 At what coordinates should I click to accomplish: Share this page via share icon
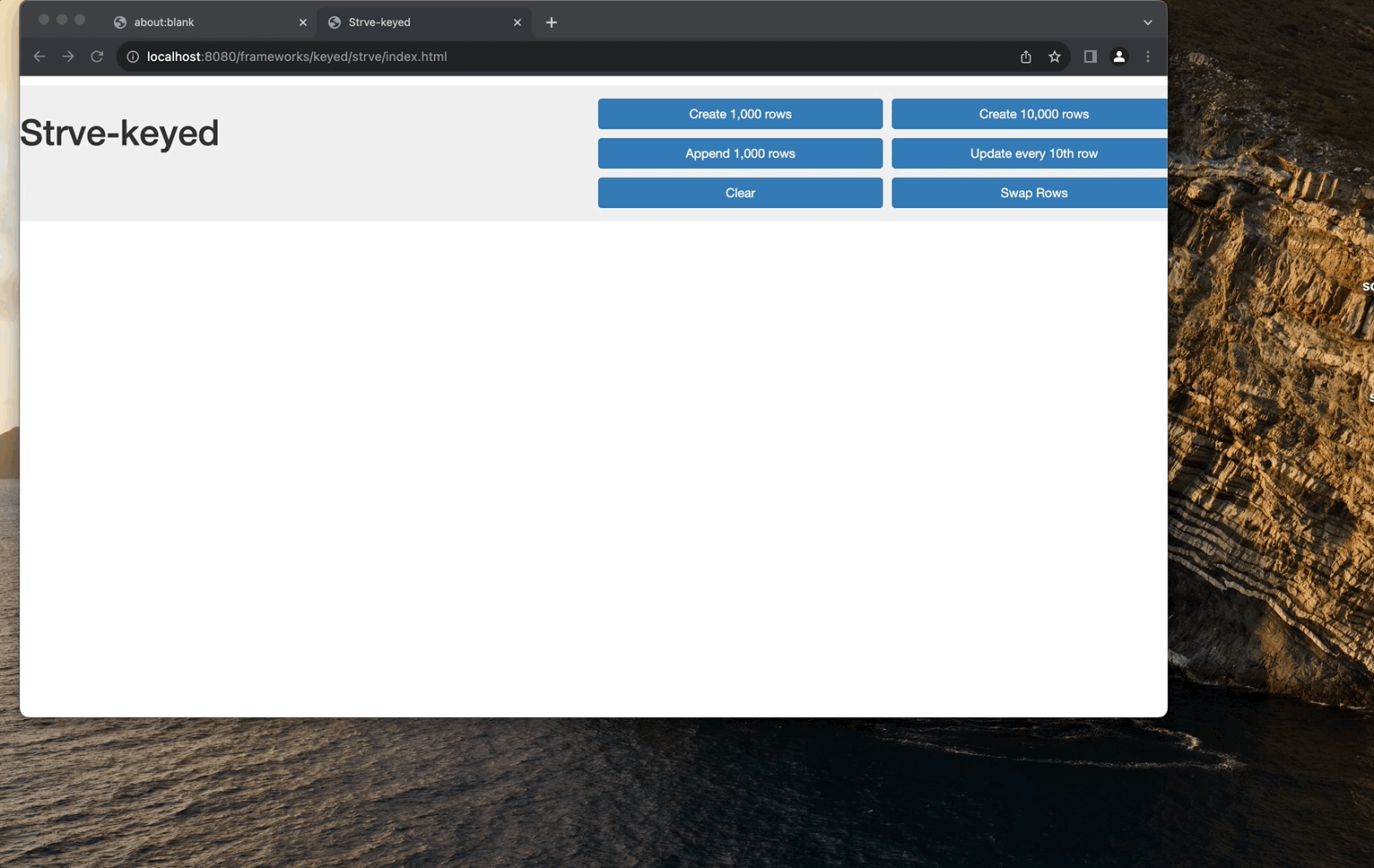coord(1026,56)
